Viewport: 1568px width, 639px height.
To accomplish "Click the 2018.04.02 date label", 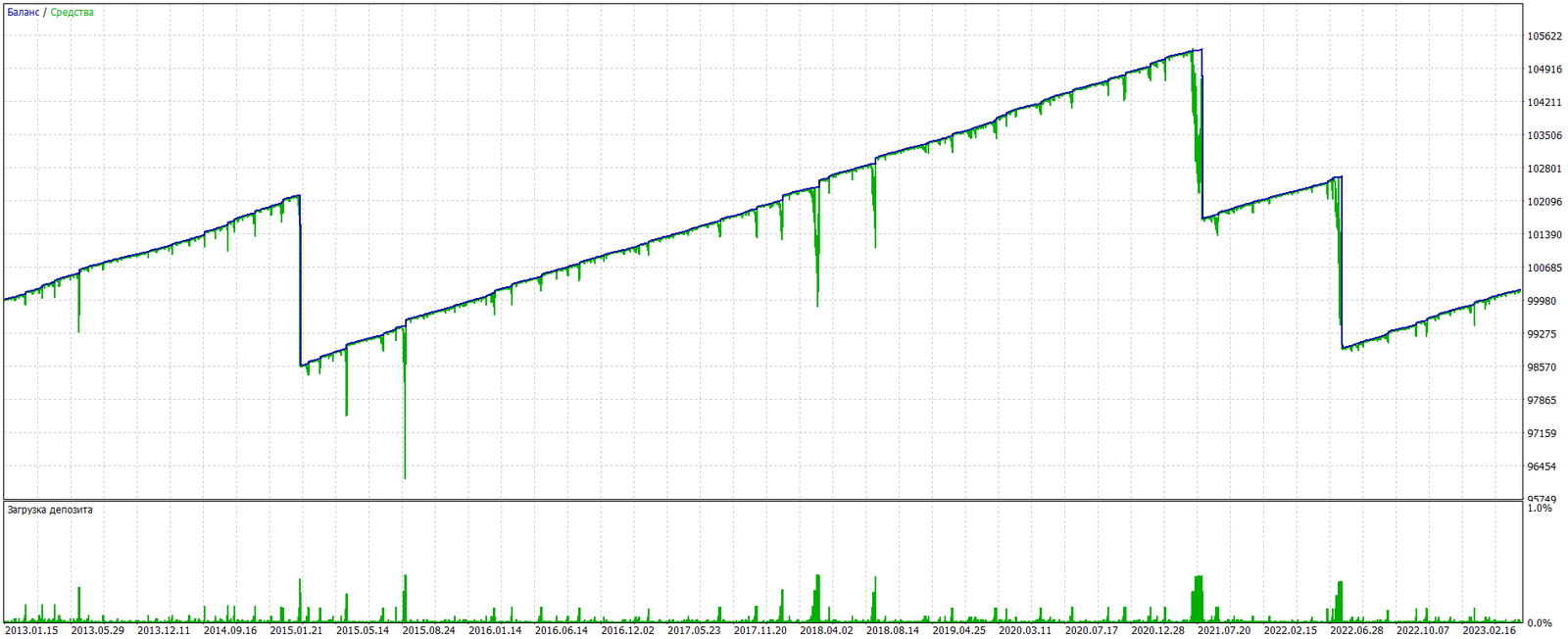I will 826,630.
